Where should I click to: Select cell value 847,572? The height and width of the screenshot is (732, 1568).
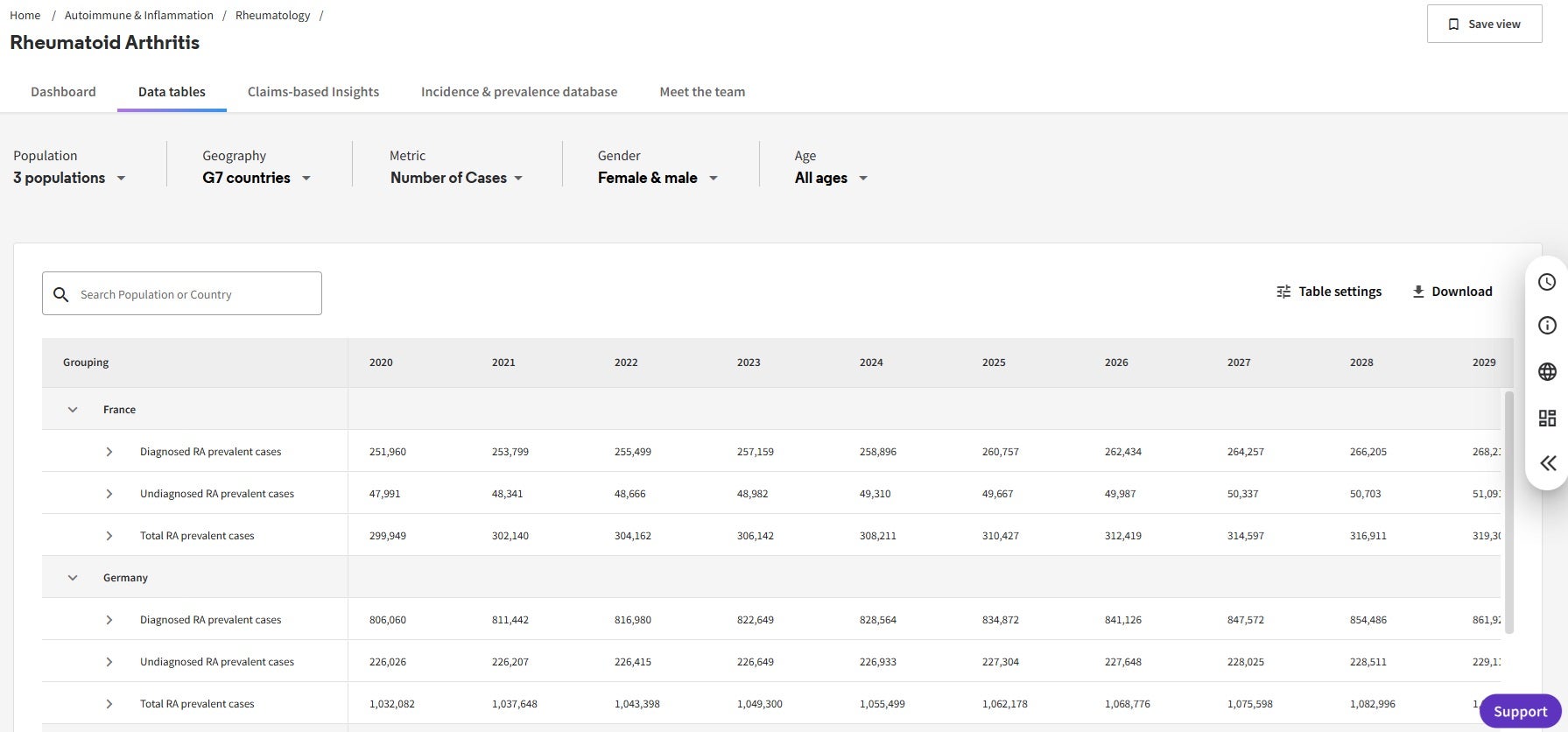(1246, 620)
